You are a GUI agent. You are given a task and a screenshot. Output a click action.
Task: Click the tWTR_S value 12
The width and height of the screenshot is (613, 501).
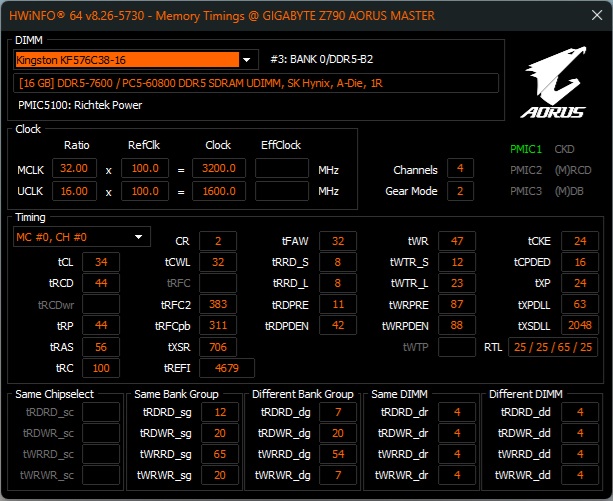pos(457,262)
